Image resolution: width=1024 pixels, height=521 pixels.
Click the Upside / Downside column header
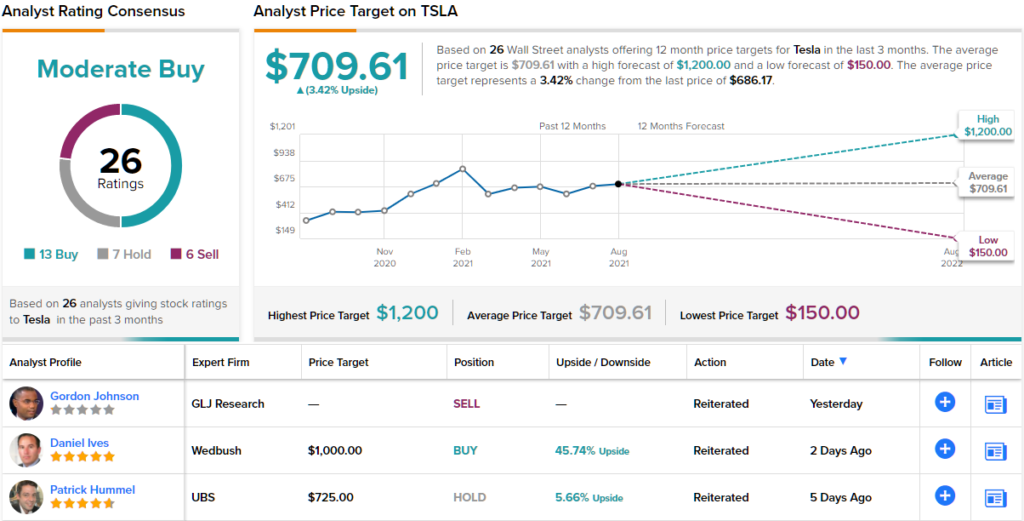(603, 362)
